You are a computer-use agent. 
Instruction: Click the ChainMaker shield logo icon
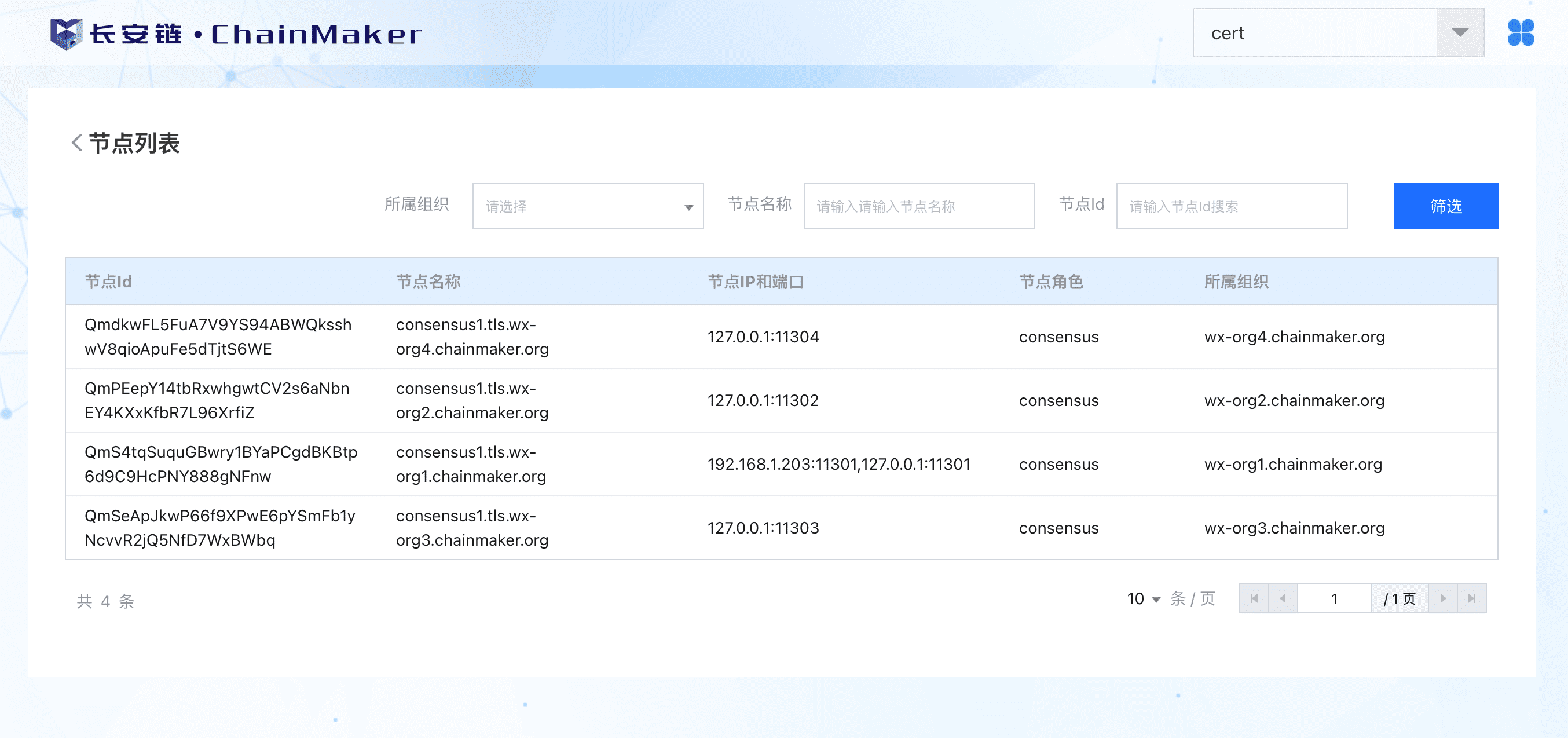pos(66,34)
